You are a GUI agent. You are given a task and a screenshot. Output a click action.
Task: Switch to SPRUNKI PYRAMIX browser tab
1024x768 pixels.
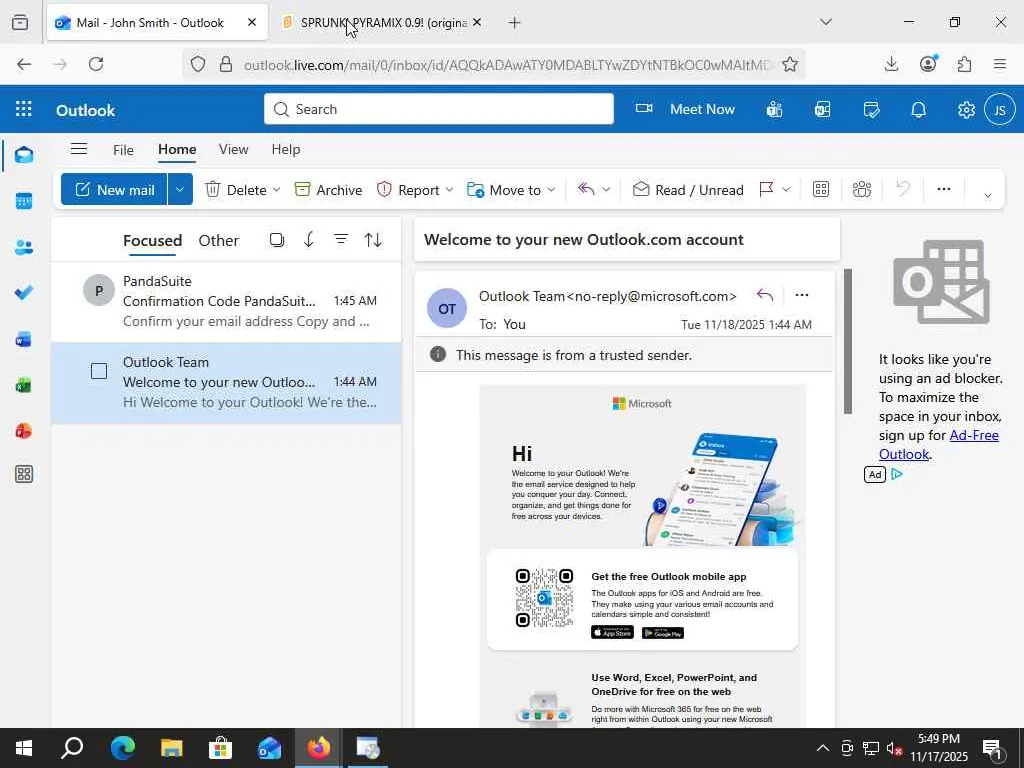point(383,22)
